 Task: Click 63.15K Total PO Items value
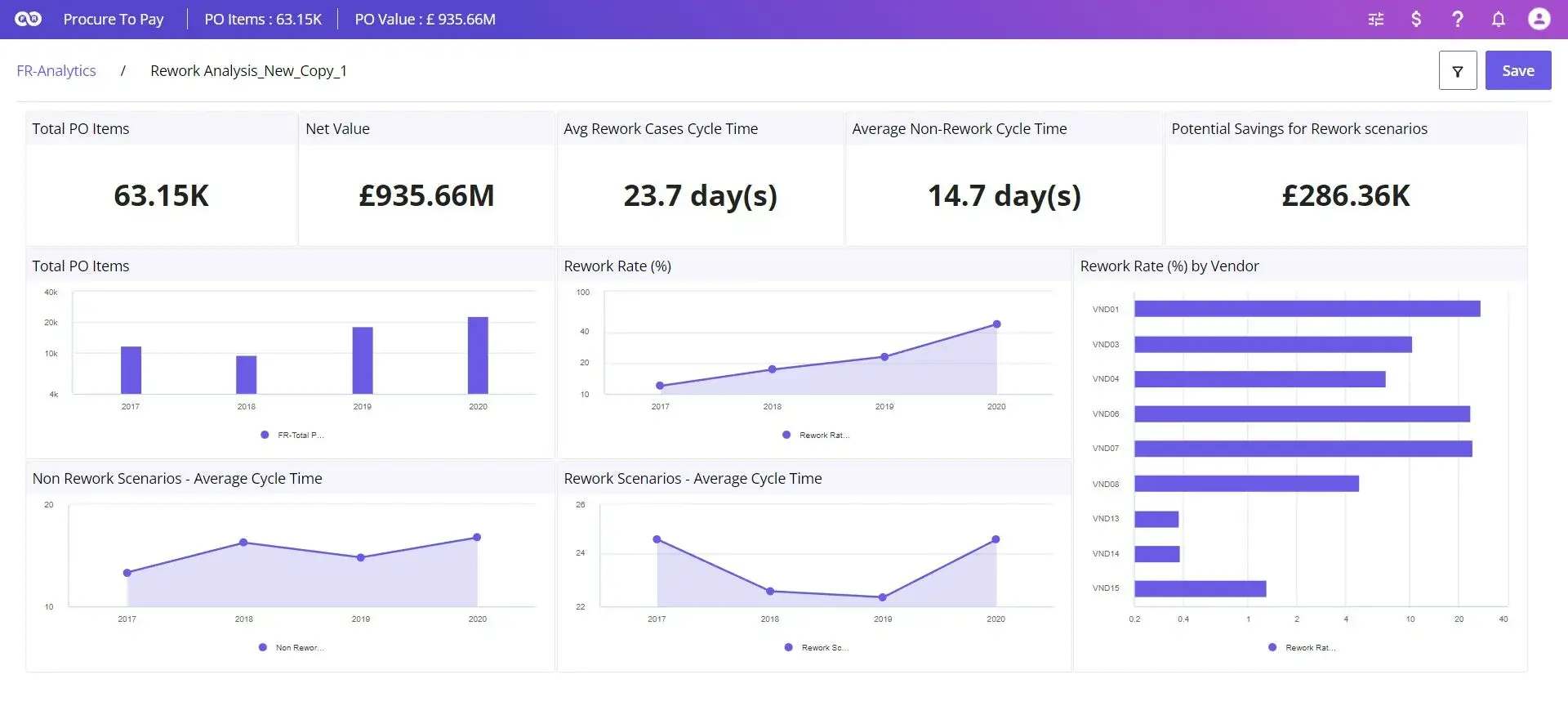[161, 195]
